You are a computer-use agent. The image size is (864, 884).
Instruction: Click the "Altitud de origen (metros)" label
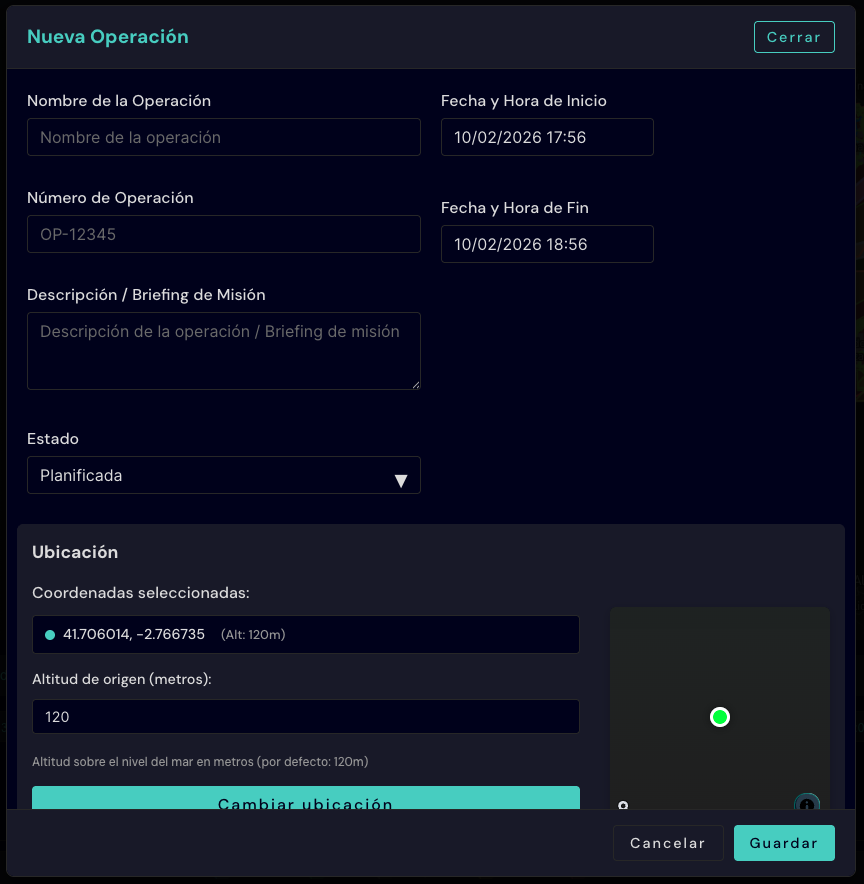(121, 680)
